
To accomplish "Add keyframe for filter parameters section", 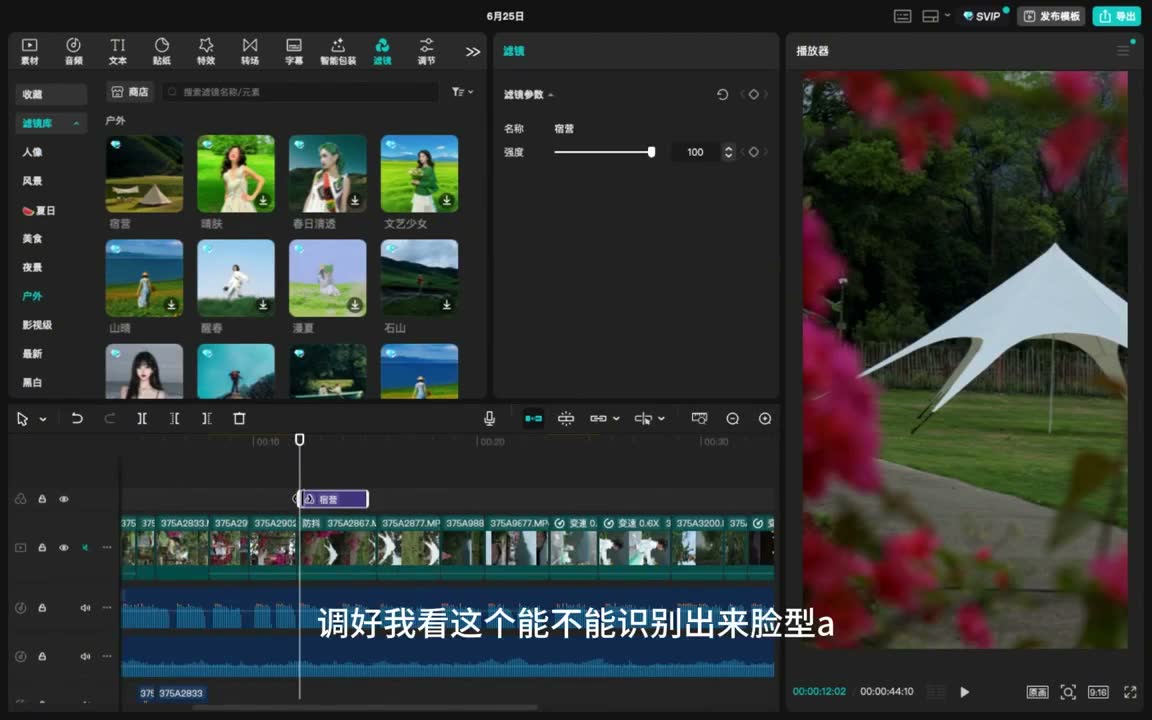I will 754,94.
